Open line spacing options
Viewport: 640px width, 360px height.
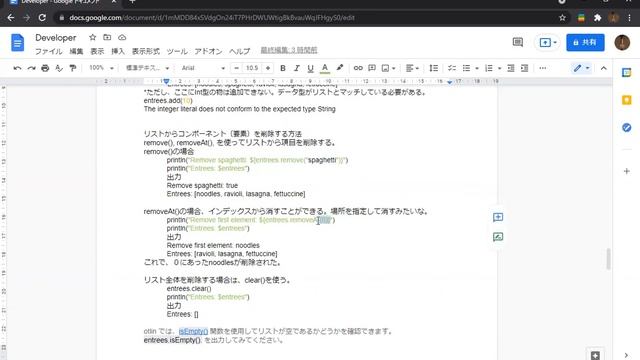pyautogui.click(x=433, y=68)
